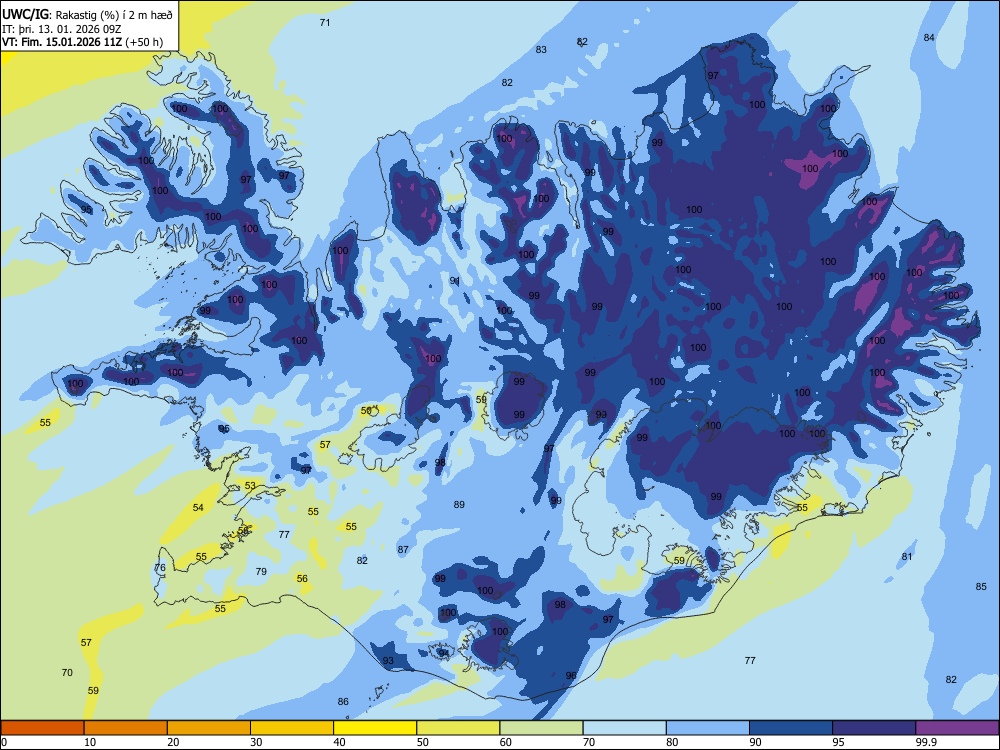Click the legend label '20'
The image size is (1000, 750).
click(x=173, y=742)
